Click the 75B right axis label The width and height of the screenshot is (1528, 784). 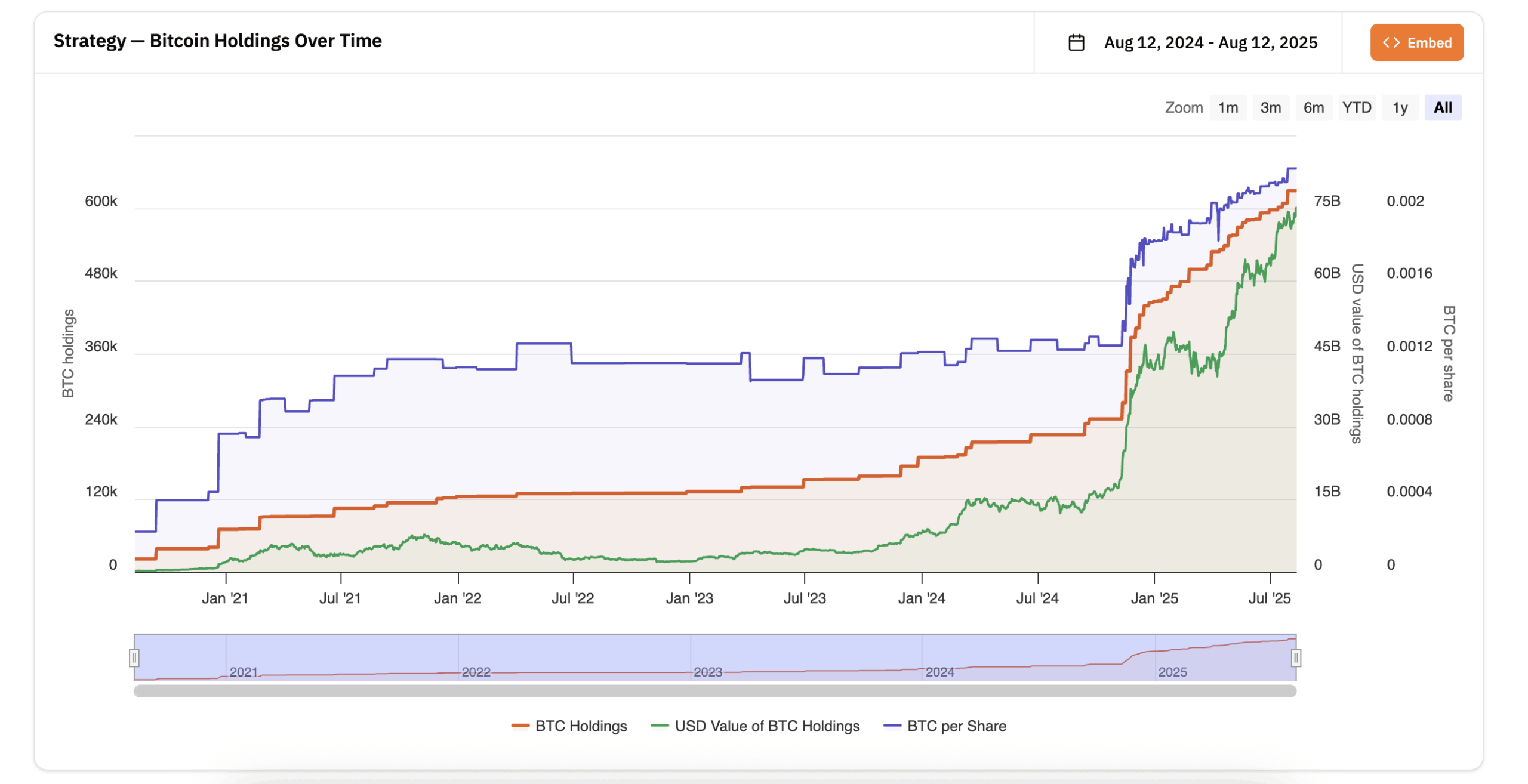tap(1327, 202)
